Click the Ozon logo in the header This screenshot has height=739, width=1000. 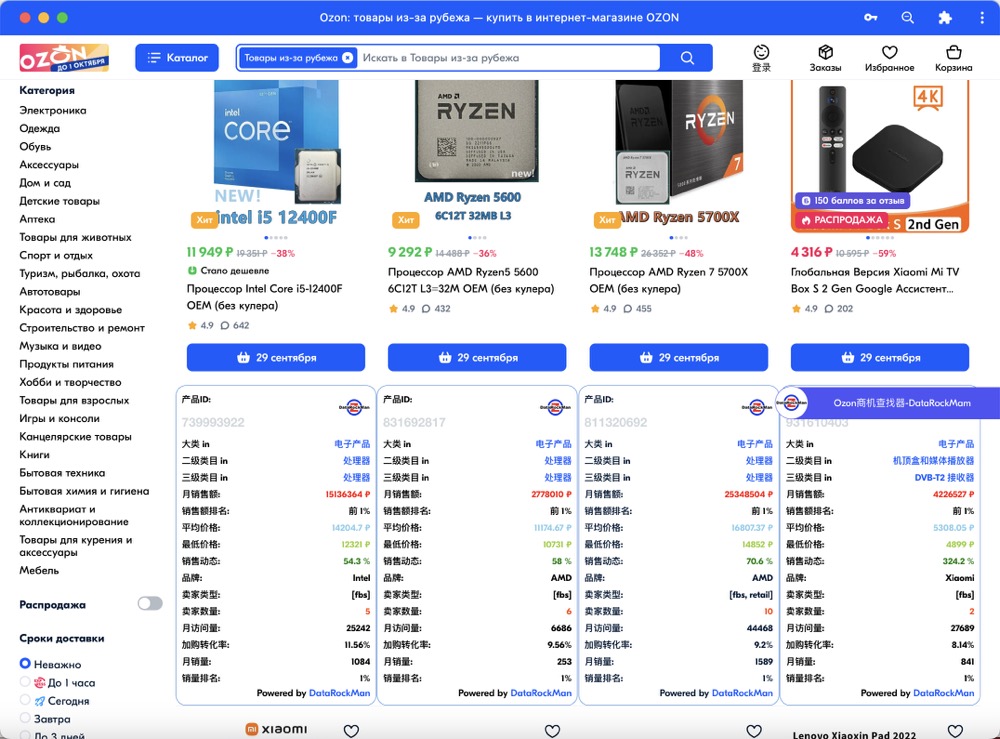(x=63, y=57)
